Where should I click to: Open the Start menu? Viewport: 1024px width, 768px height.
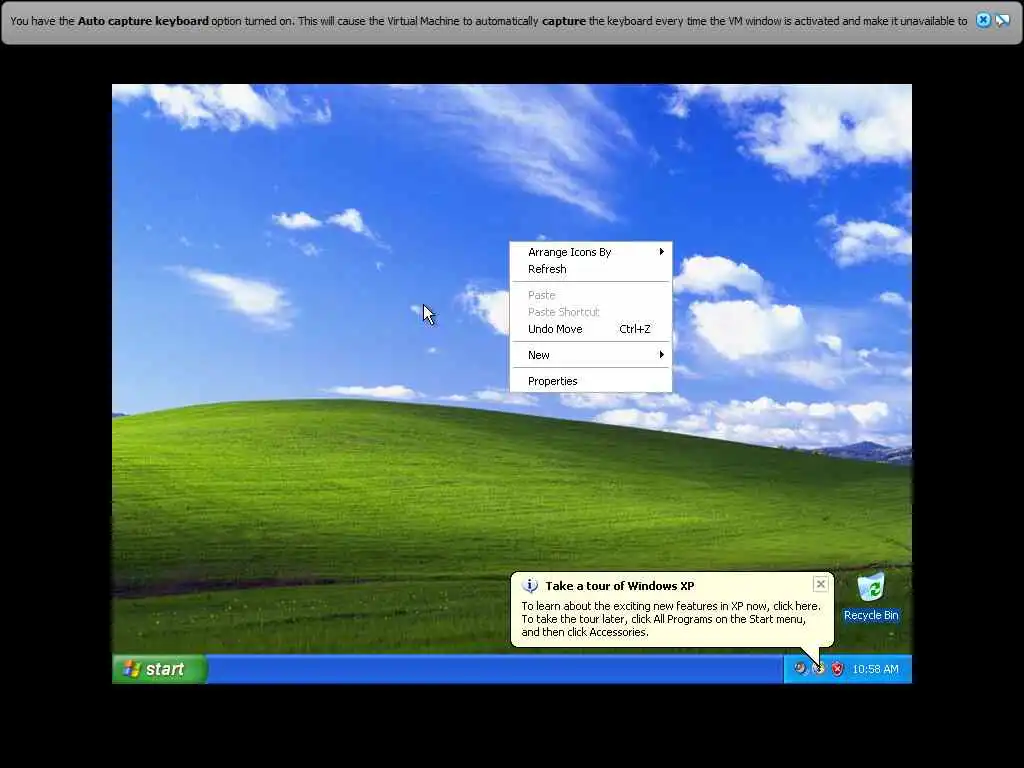160,669
